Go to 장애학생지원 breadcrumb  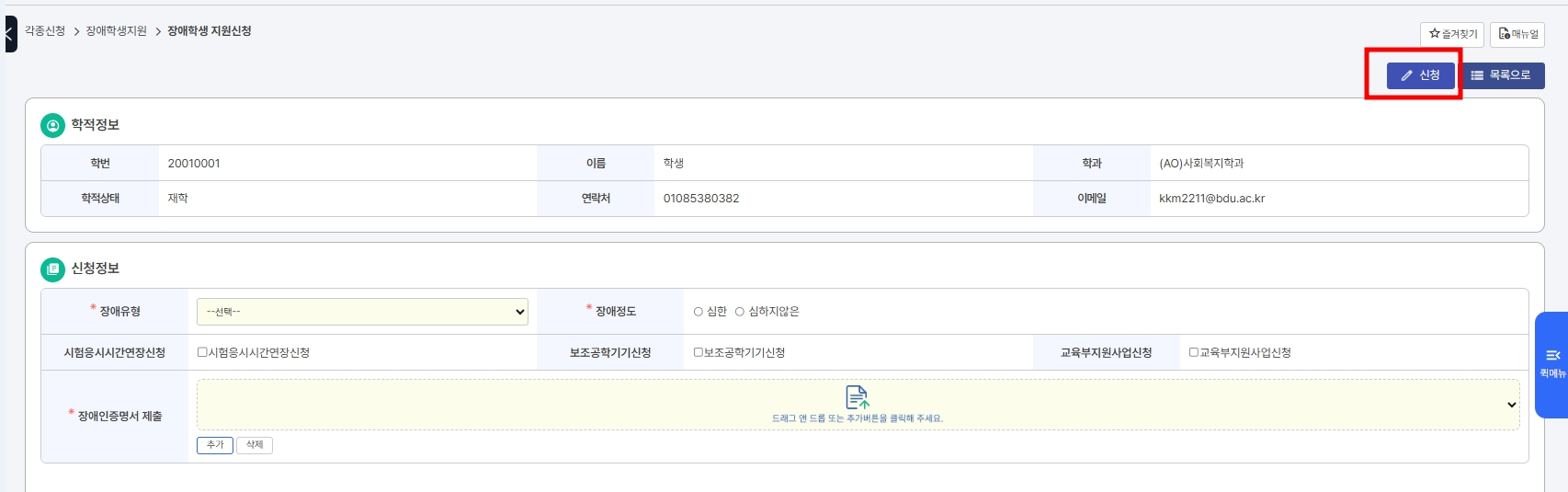[x=116, y=31]
